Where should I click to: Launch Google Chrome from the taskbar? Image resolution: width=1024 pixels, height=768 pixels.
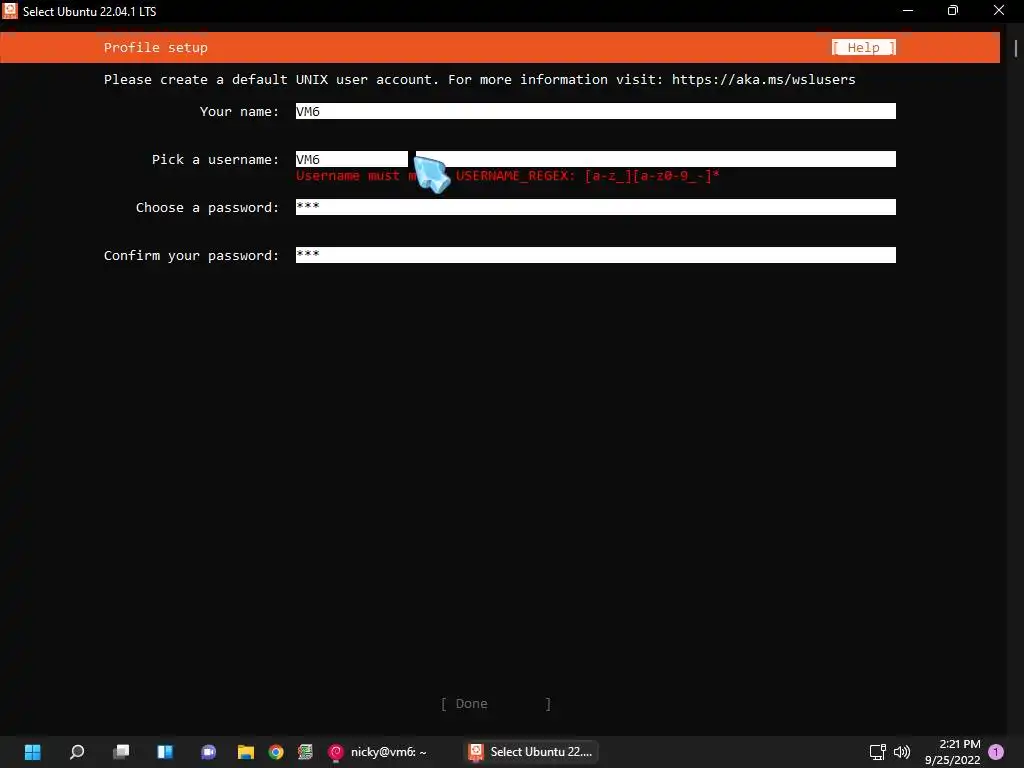pos(276,752)
